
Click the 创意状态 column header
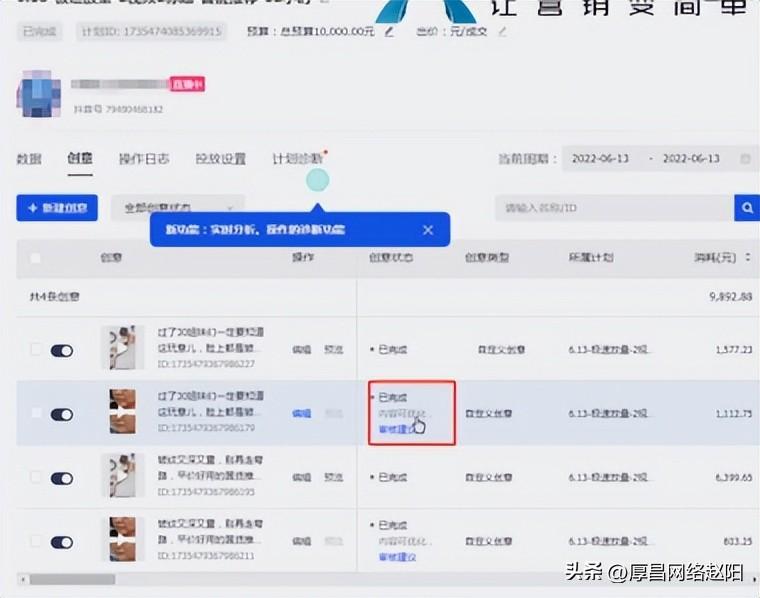pyautogui.click(x=391, y=257)
